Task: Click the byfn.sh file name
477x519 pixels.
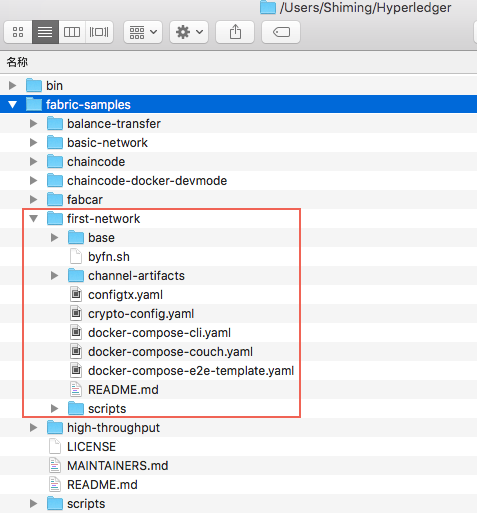Action: [x=109, y=257]
